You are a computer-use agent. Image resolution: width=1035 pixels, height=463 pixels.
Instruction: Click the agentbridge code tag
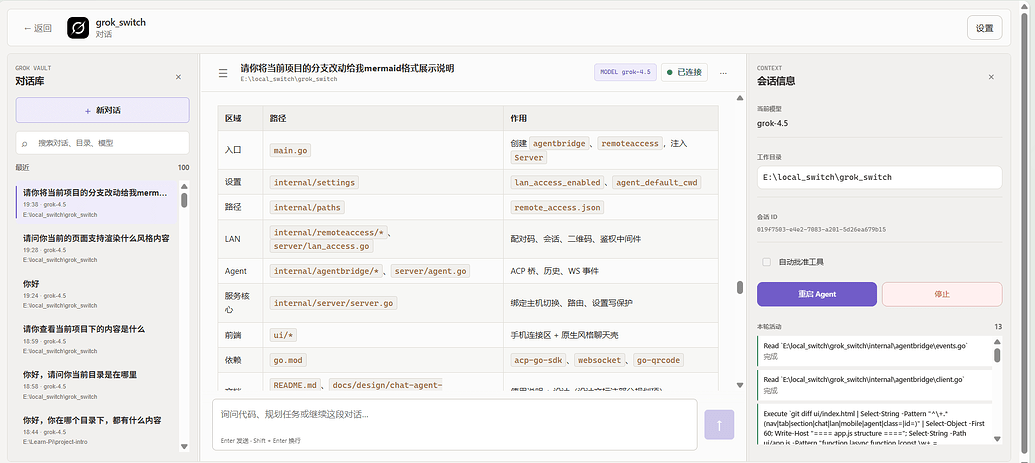[560, 143]
